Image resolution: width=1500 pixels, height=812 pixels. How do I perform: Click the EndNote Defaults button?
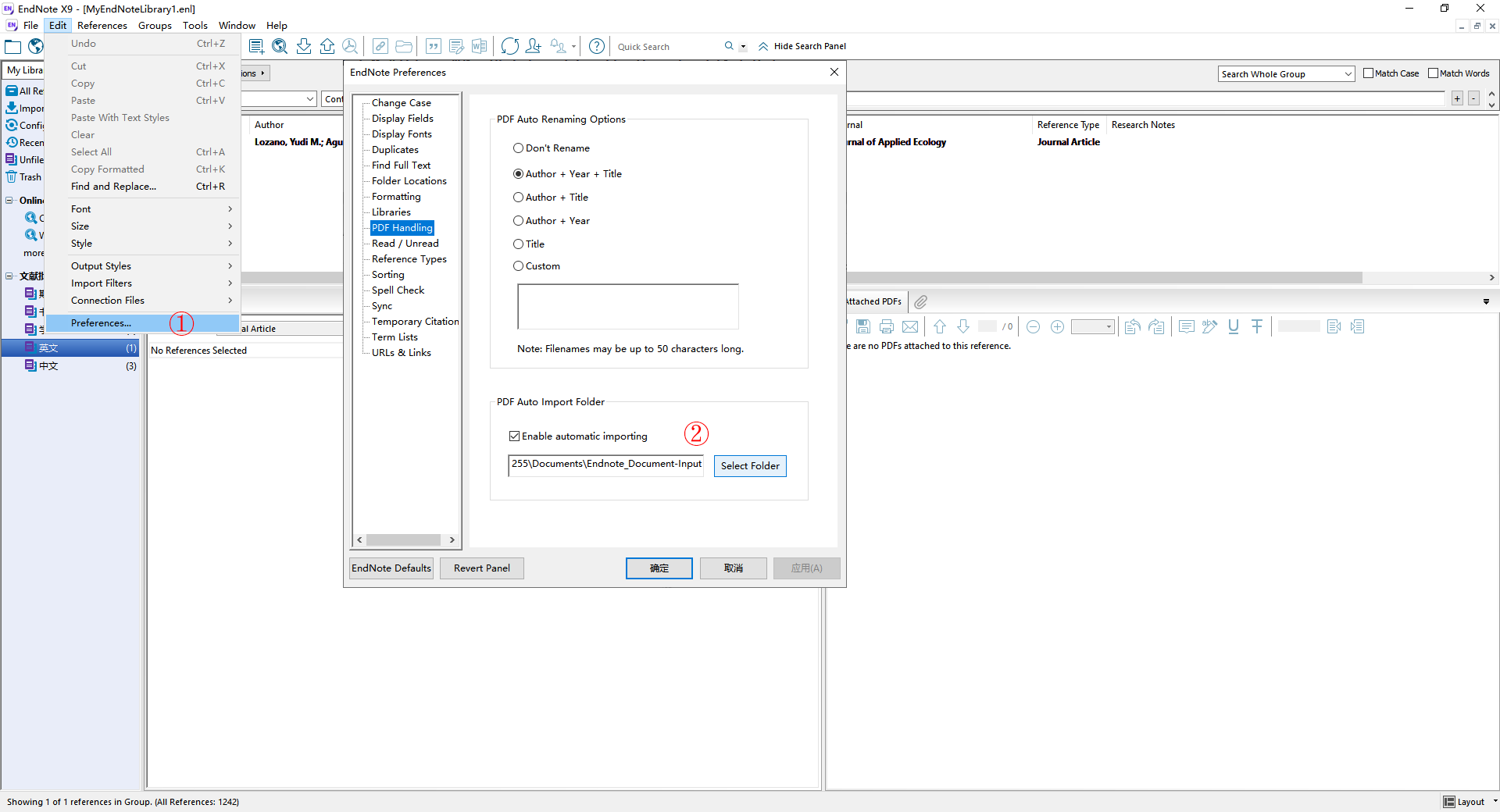click(391, 568)
